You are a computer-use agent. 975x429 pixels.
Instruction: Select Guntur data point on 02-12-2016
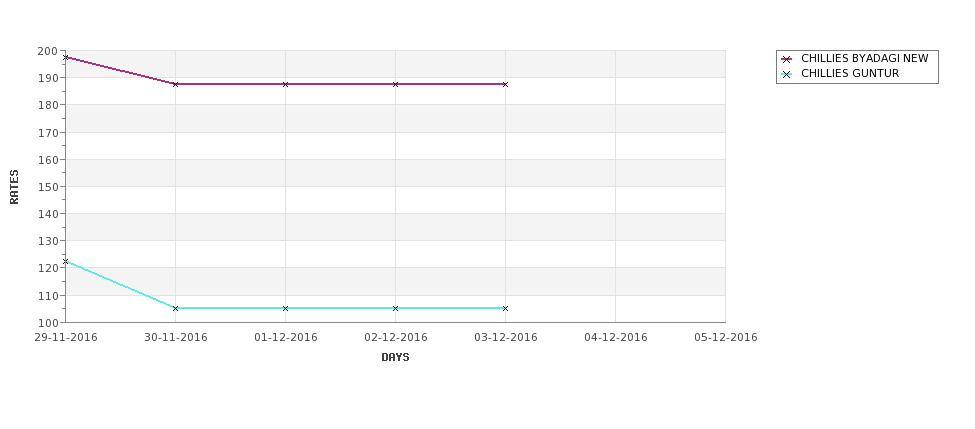pos(395,308)
